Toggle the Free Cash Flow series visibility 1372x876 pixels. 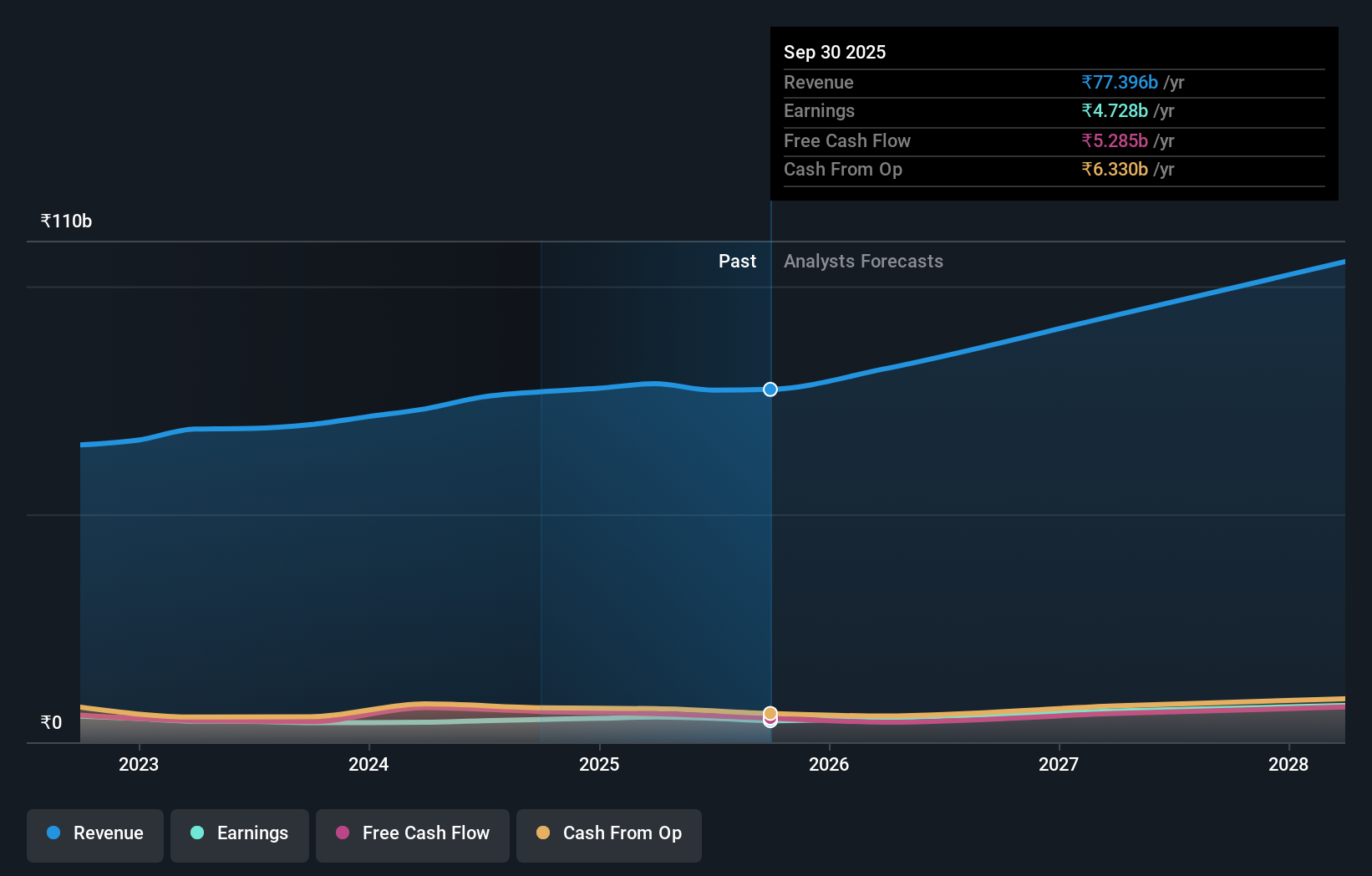coord(412,833)
